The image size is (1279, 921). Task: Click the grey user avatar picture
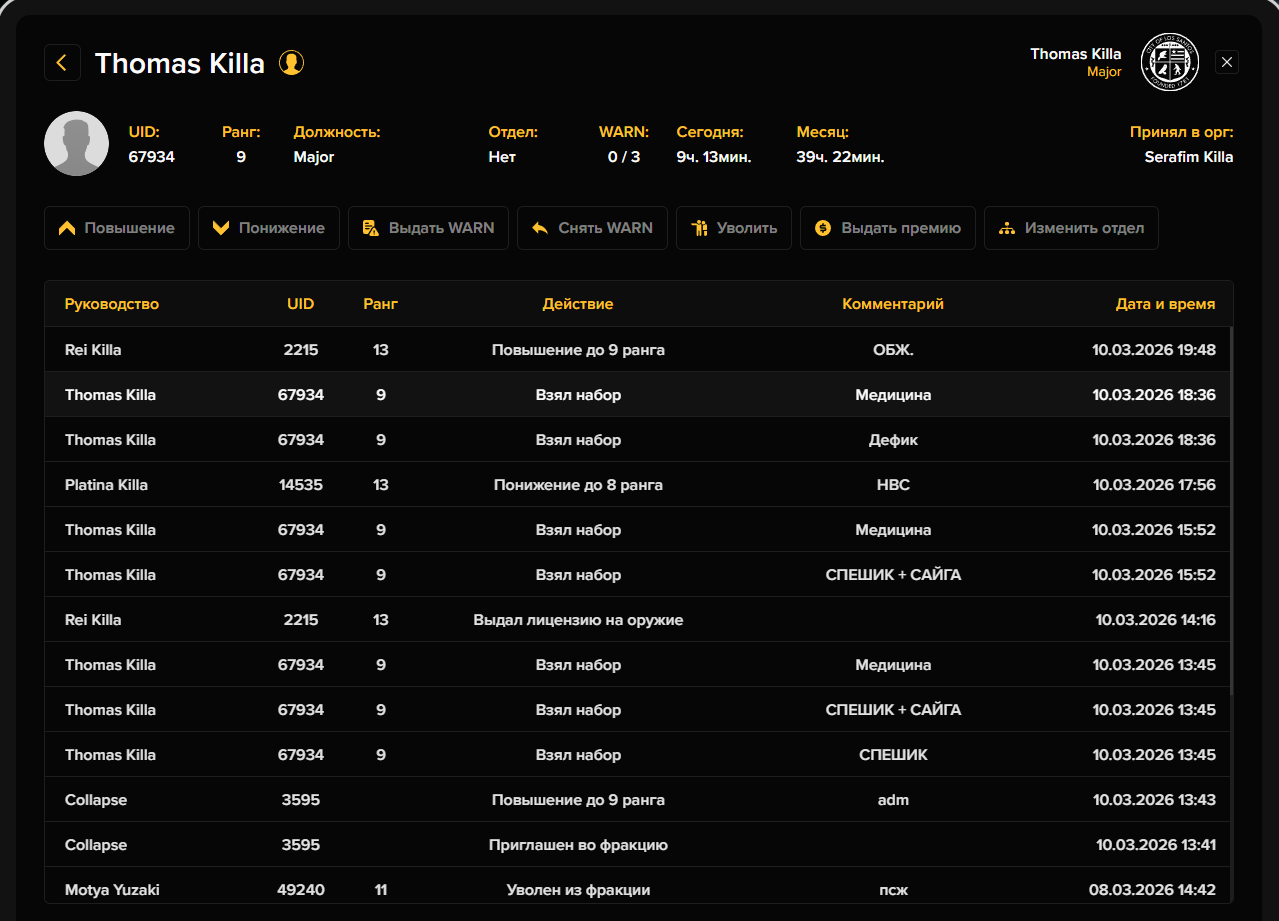click(76, 144)
